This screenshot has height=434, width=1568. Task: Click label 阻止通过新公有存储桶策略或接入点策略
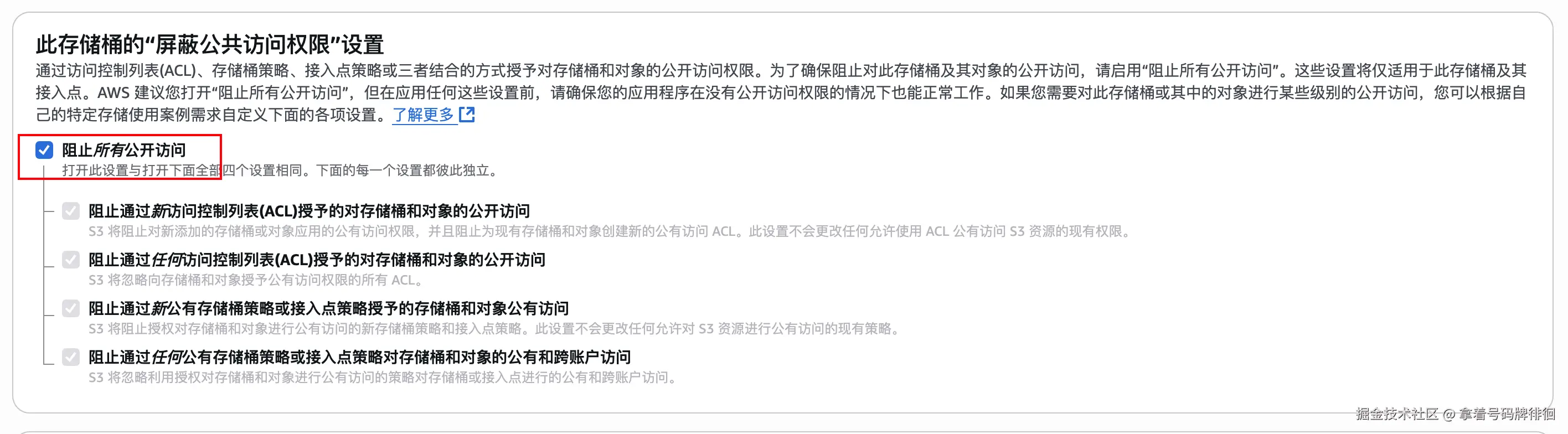pyautogui.click(x=329, y=308)
